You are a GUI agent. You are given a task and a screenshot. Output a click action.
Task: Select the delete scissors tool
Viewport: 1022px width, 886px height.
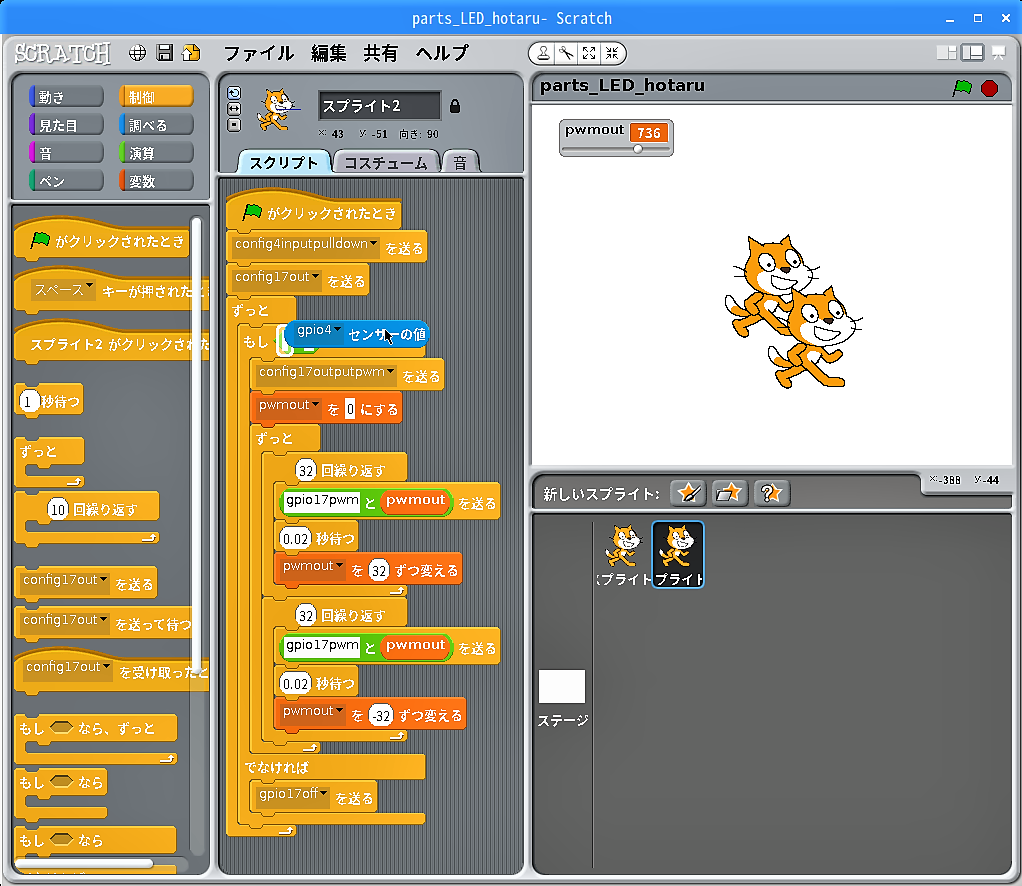tap(566, 53)
